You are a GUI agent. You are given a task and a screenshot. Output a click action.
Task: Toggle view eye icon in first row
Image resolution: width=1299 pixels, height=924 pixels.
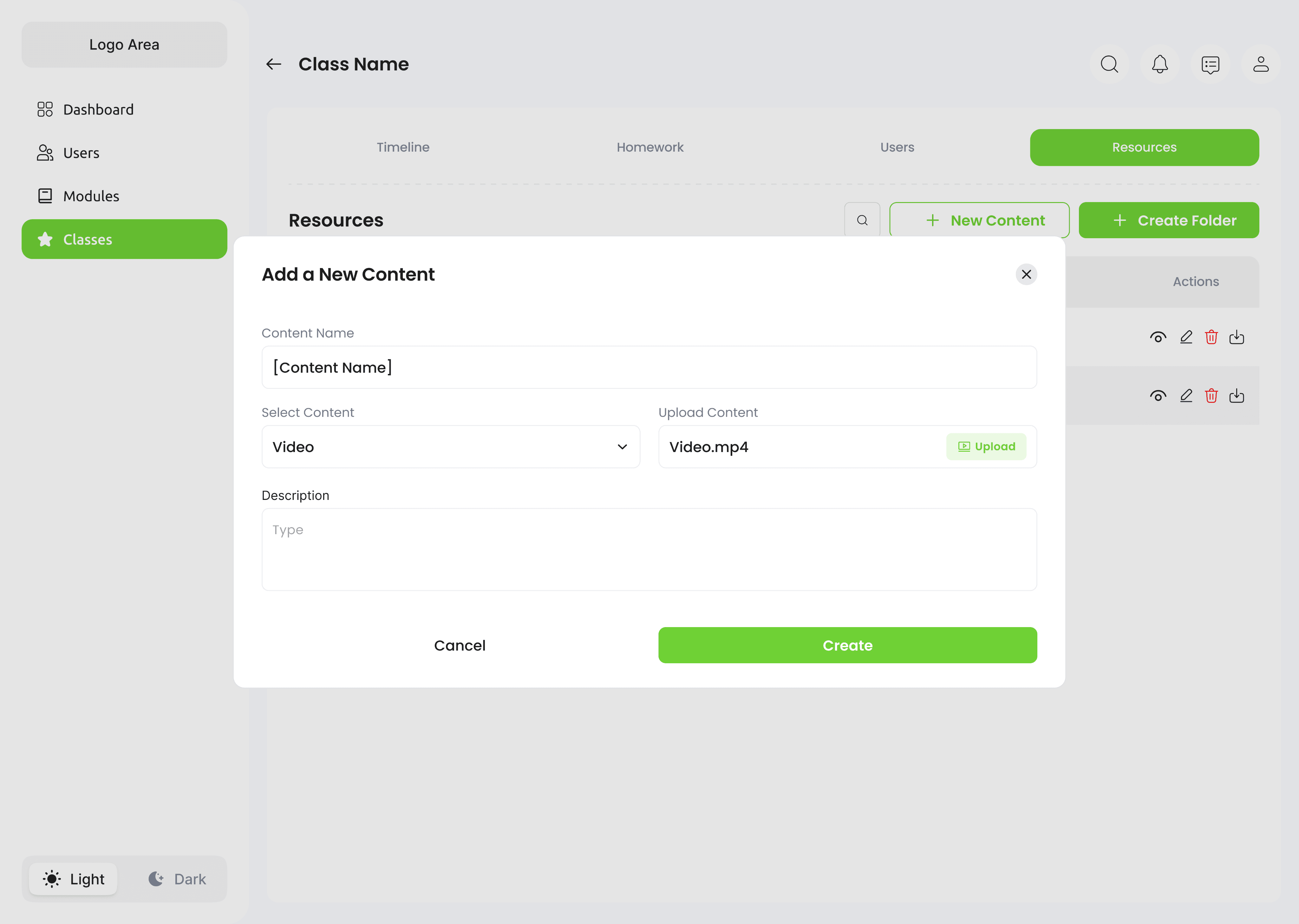tap(1158, 337)
